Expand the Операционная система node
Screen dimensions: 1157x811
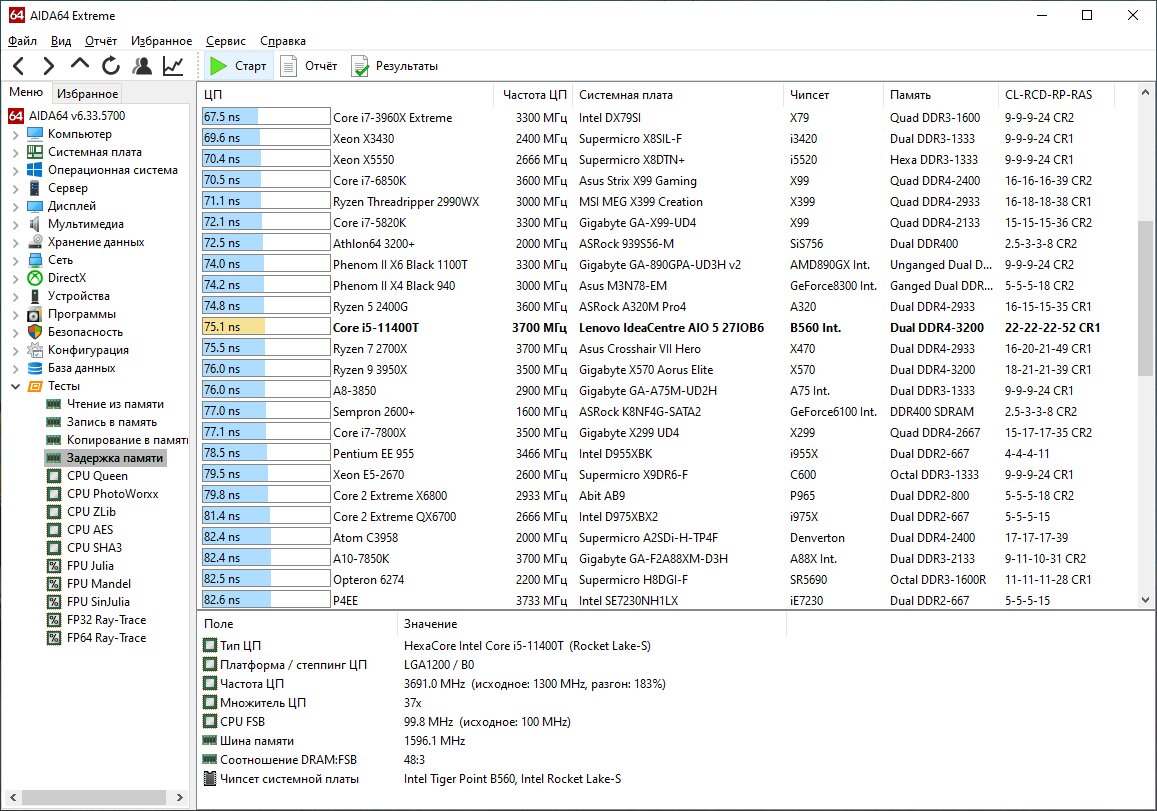(15, 170)
